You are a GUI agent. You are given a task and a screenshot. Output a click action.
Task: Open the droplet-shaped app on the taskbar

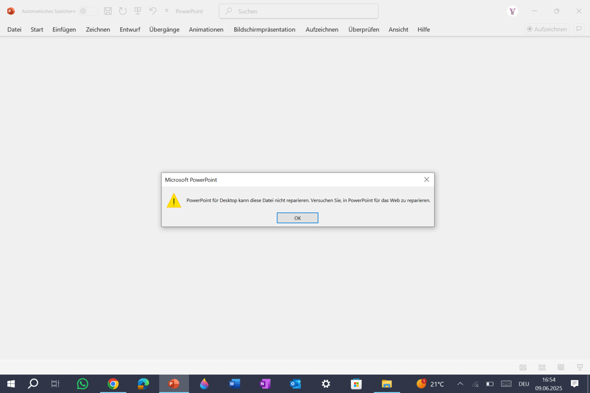[x=204, y=384]
